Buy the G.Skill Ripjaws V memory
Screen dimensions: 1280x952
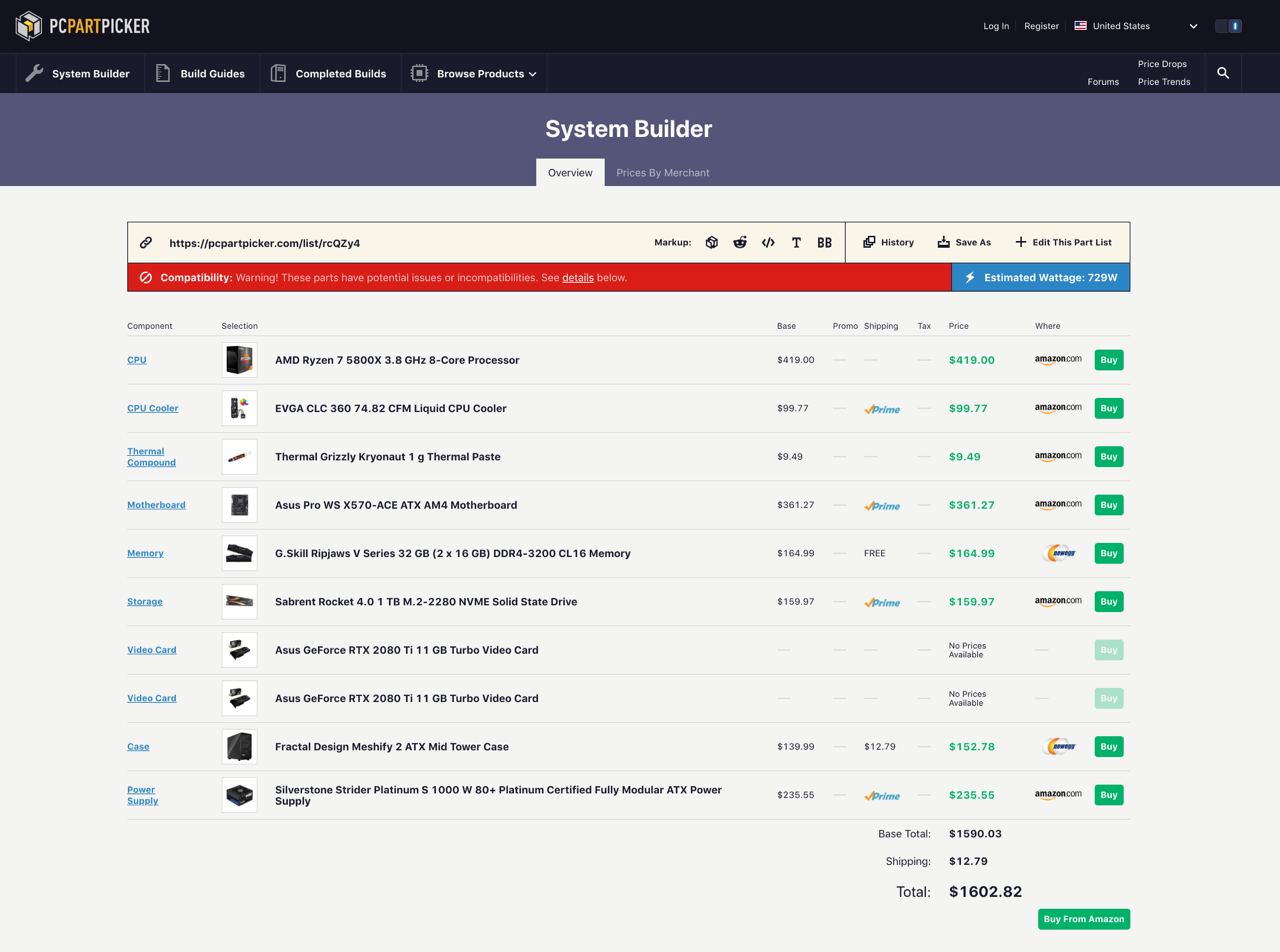pos(1109,553)
